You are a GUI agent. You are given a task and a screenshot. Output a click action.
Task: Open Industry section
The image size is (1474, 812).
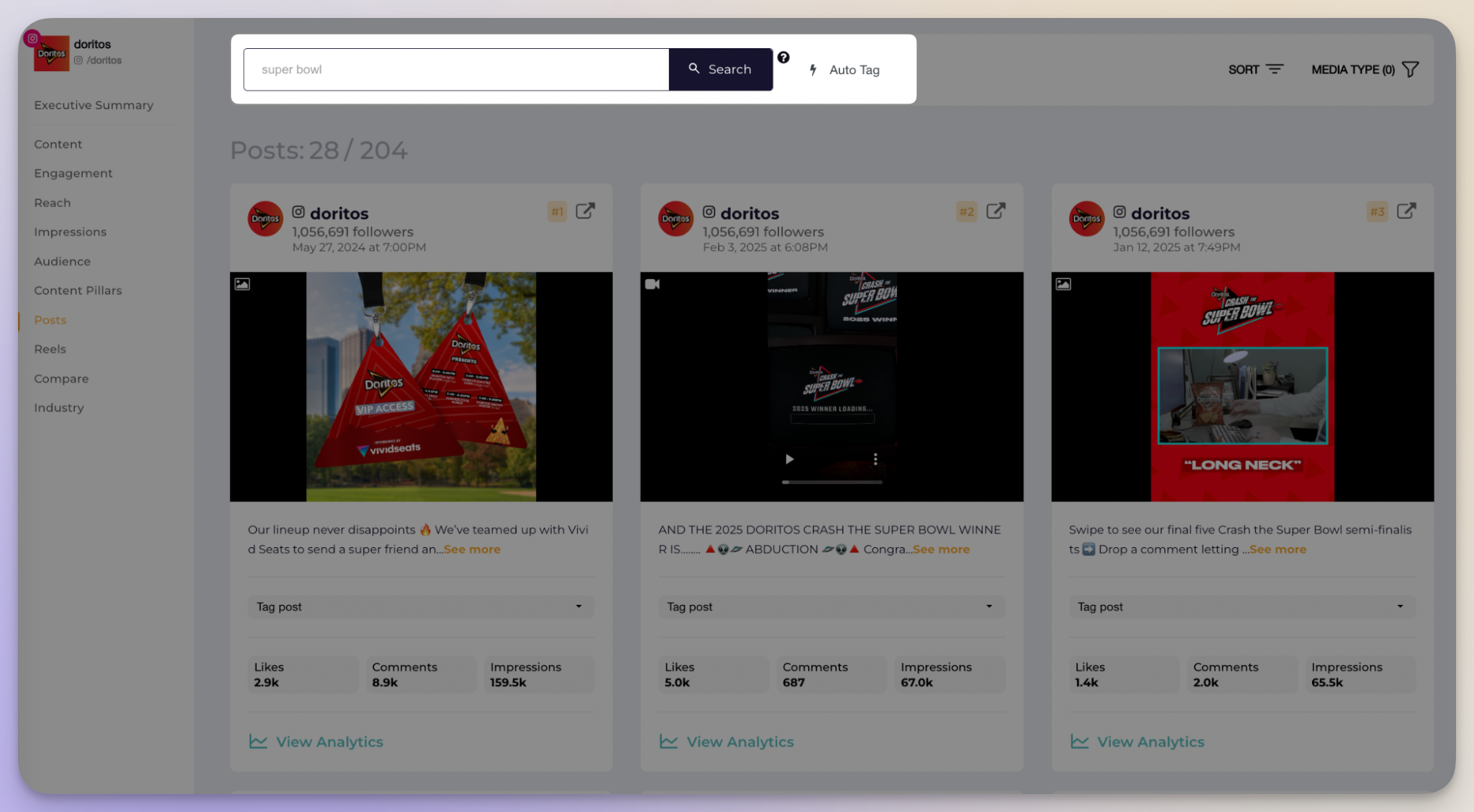(x=59, y=408)
